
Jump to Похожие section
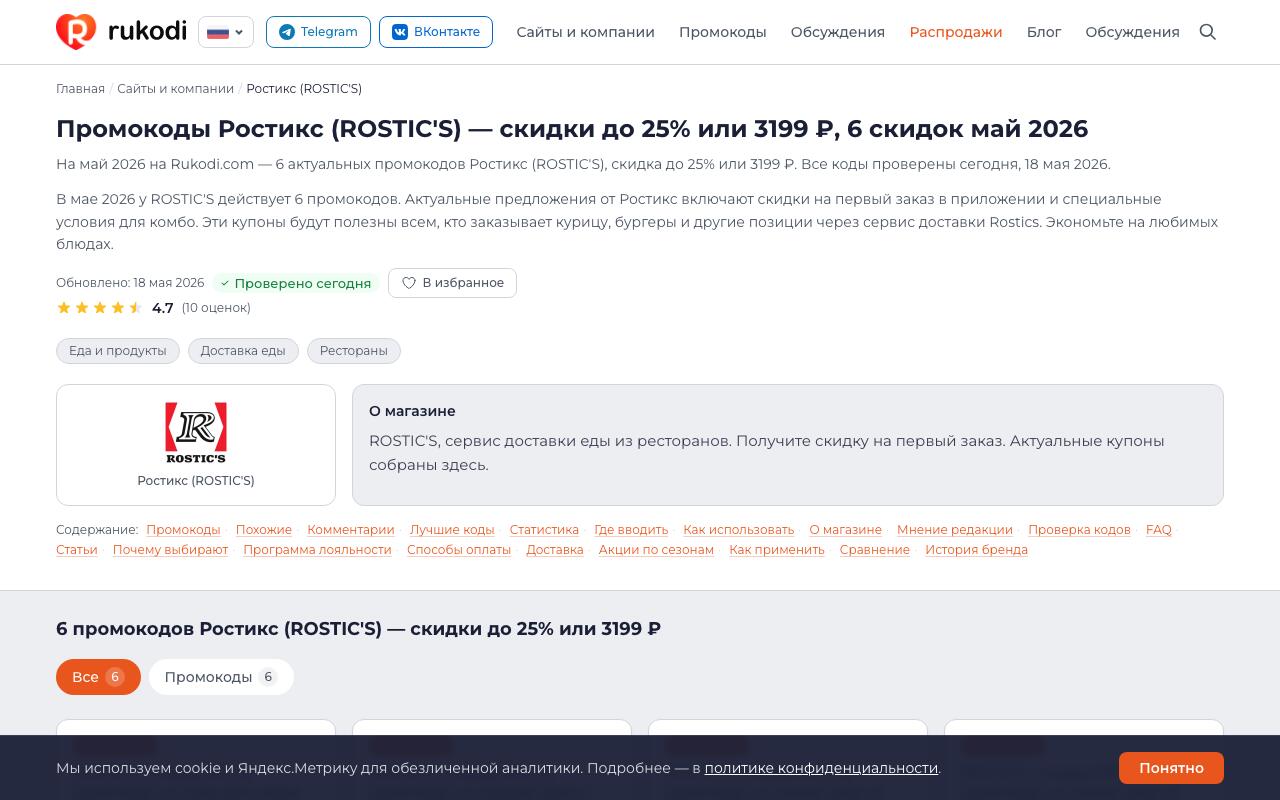[264, 530]
